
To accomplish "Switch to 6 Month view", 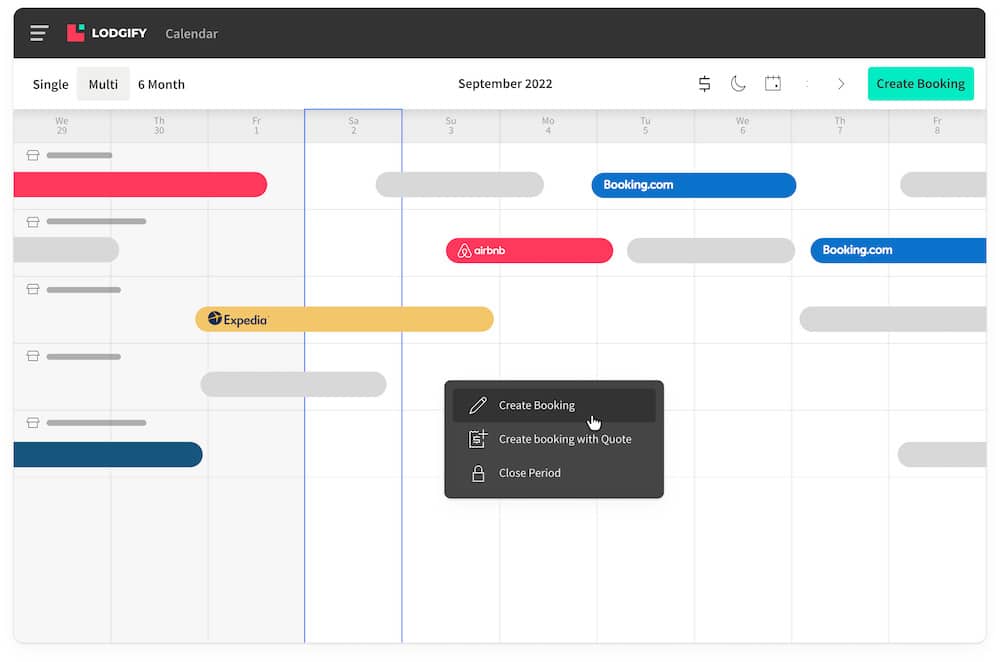I will [161, 84].
